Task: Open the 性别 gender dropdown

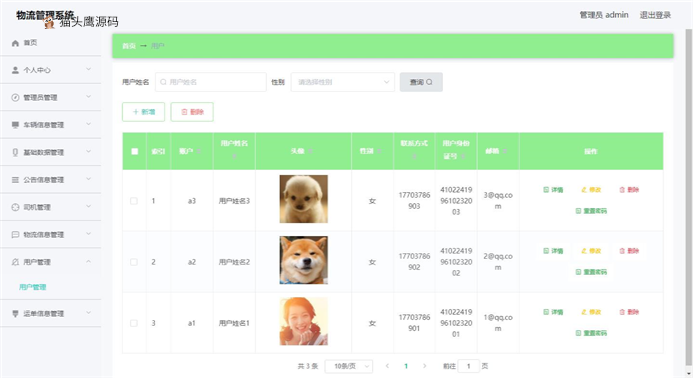Action: 343,82
